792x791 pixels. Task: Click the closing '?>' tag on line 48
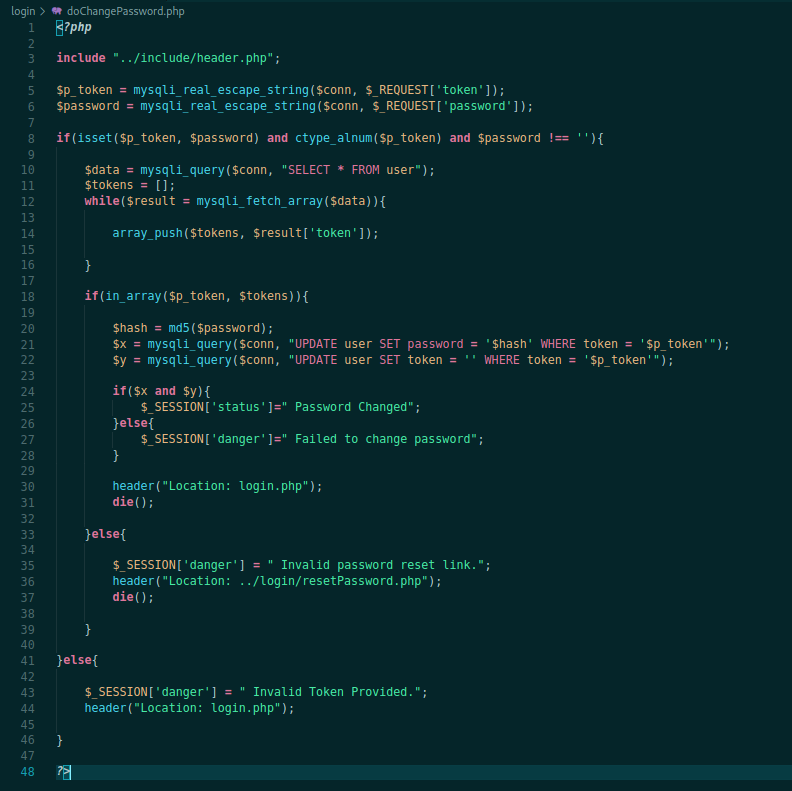point(63,772)
